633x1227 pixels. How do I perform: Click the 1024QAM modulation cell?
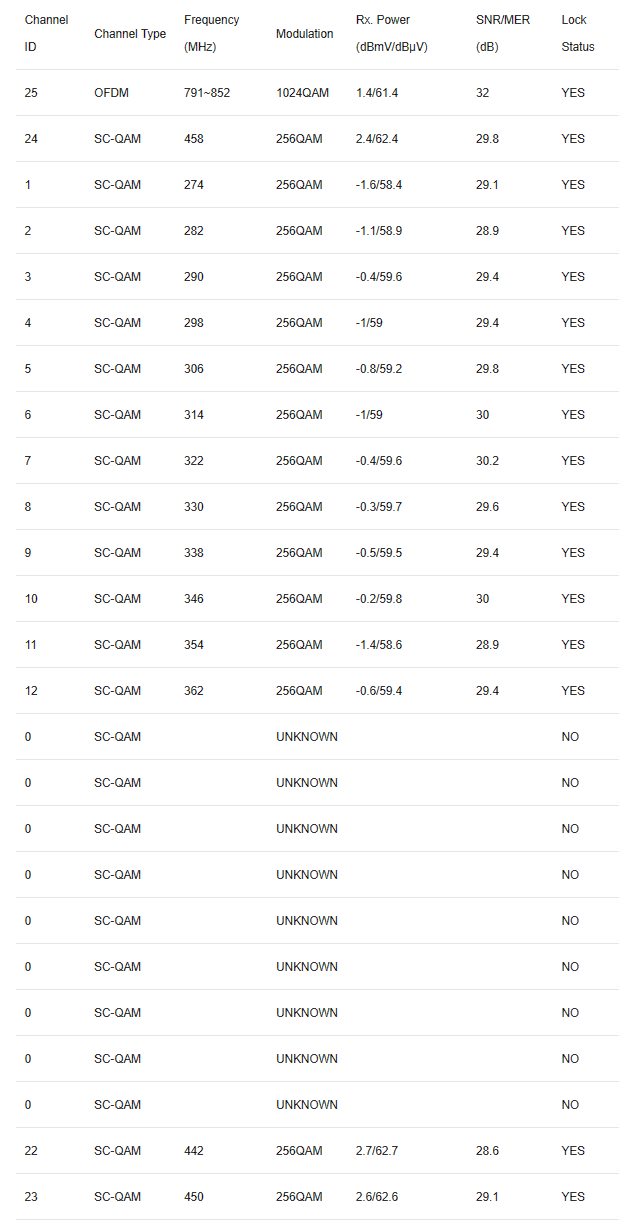click(301, 93)
